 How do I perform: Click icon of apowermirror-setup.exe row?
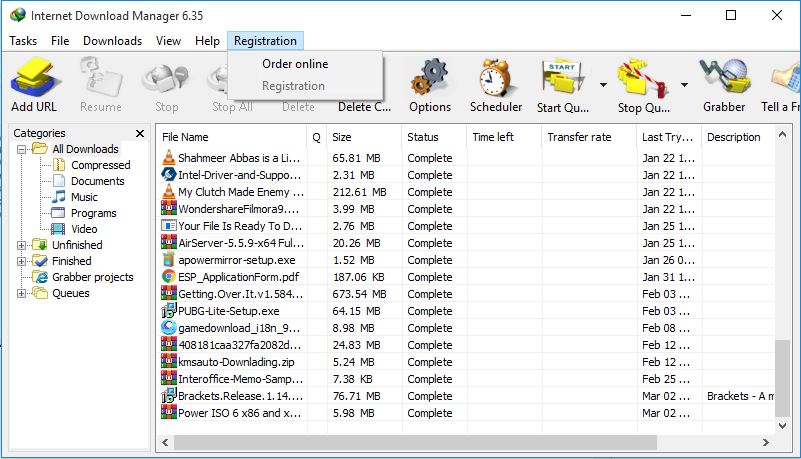click(x=169, y=259)
